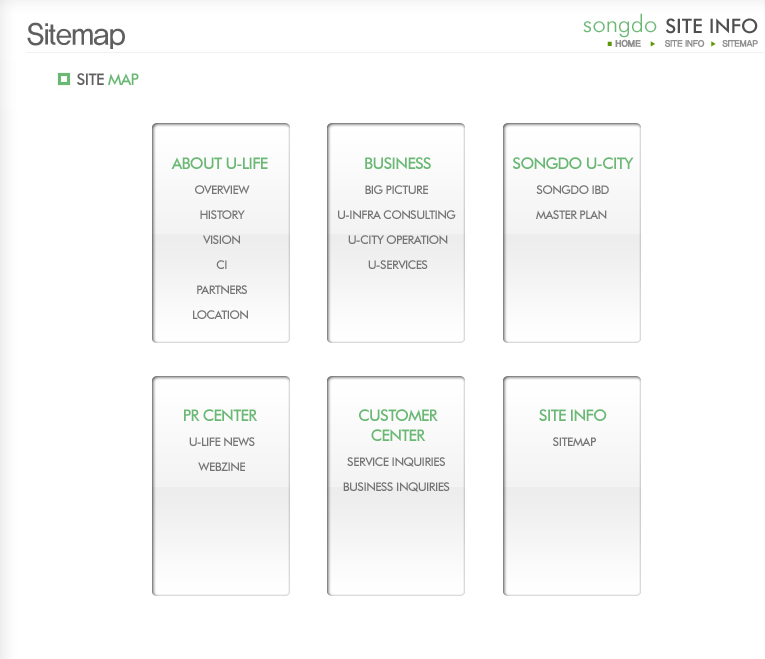The height and width of the screenshot is (659, 765).
Task: View the MASTER PLAN page
Action: point(571,215)
